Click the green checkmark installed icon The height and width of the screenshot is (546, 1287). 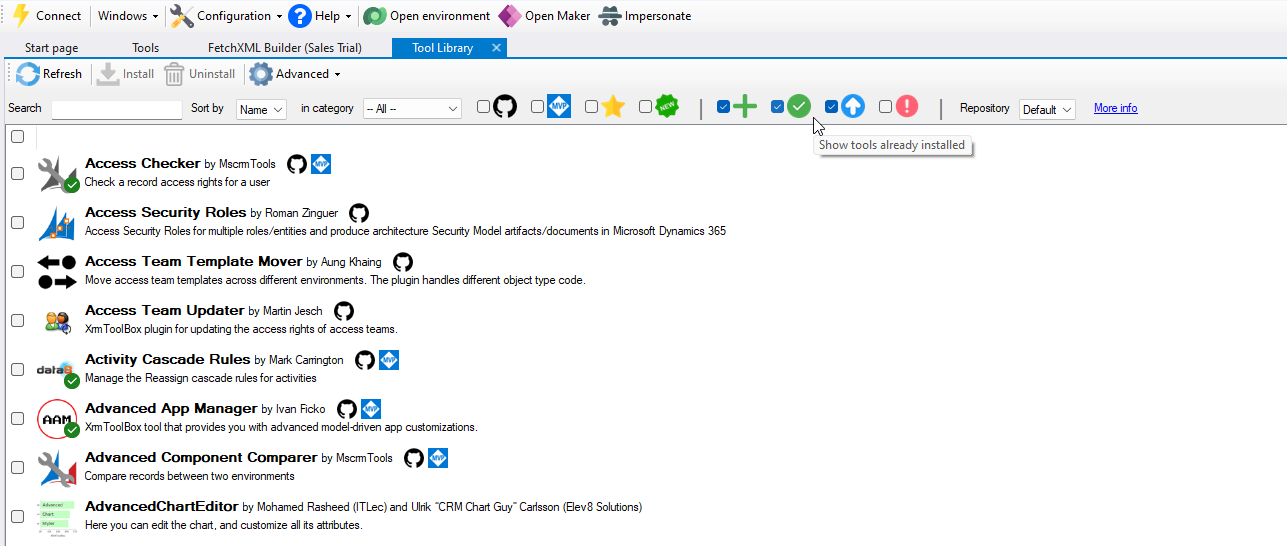tap(798, 106)
